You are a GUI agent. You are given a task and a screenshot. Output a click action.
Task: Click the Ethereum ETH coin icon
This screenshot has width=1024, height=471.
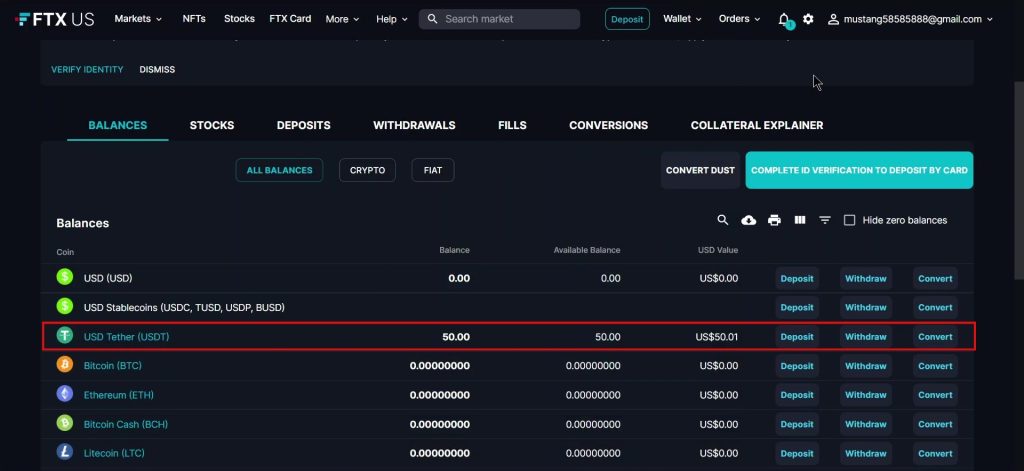tap(65, 394)
